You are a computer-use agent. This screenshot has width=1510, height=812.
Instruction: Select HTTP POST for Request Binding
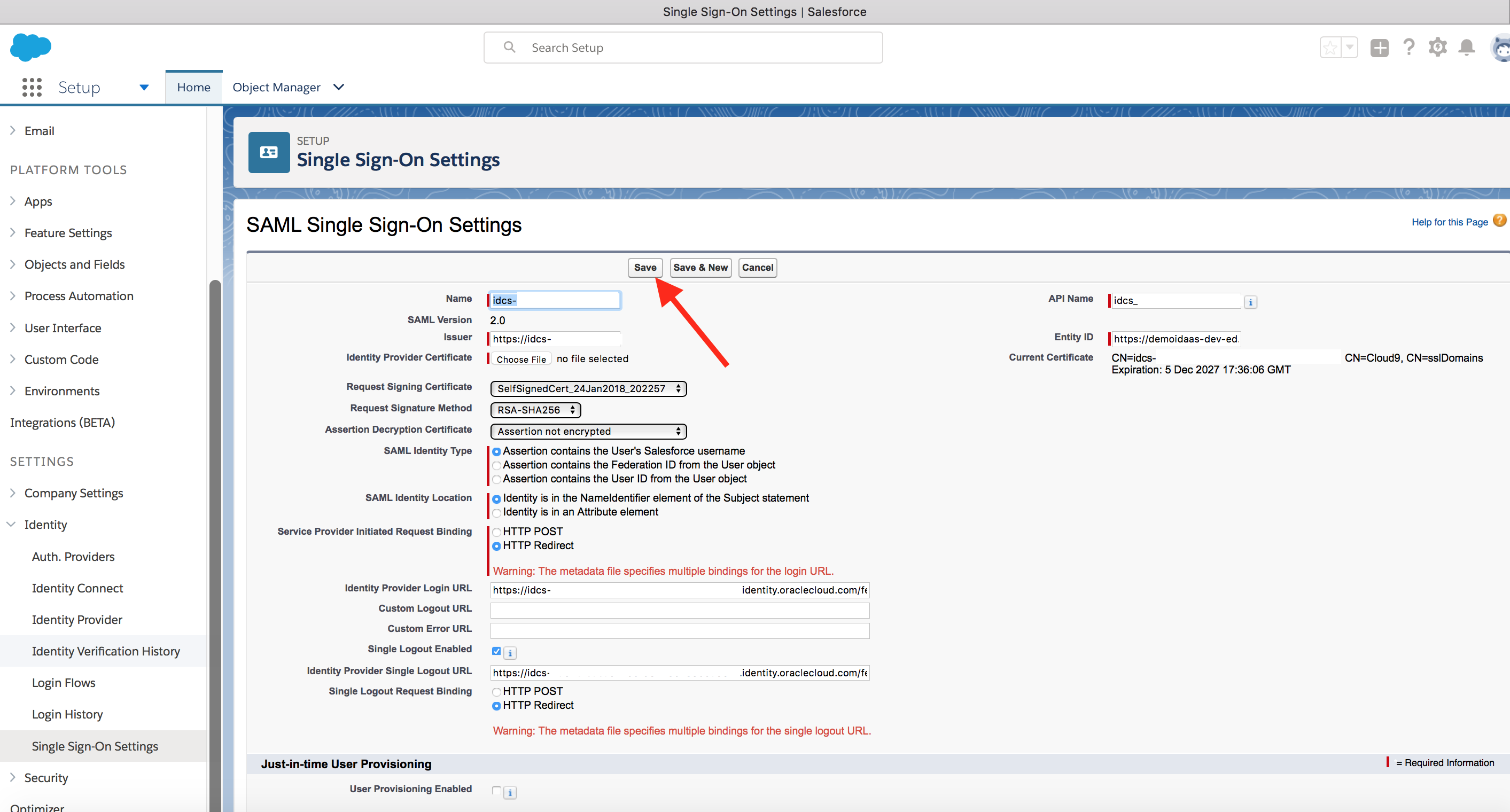click(496, 533)
